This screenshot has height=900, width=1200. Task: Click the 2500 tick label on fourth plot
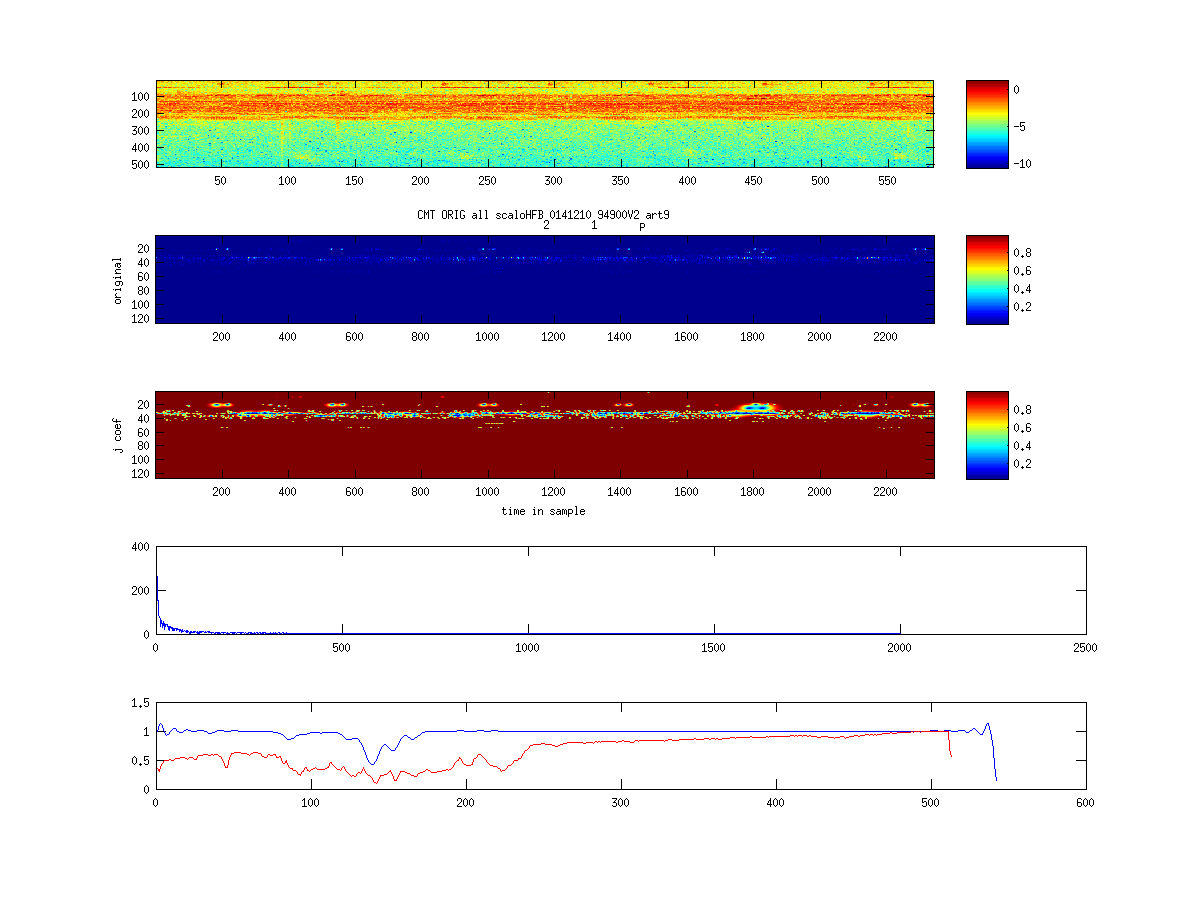(1085, 648)
